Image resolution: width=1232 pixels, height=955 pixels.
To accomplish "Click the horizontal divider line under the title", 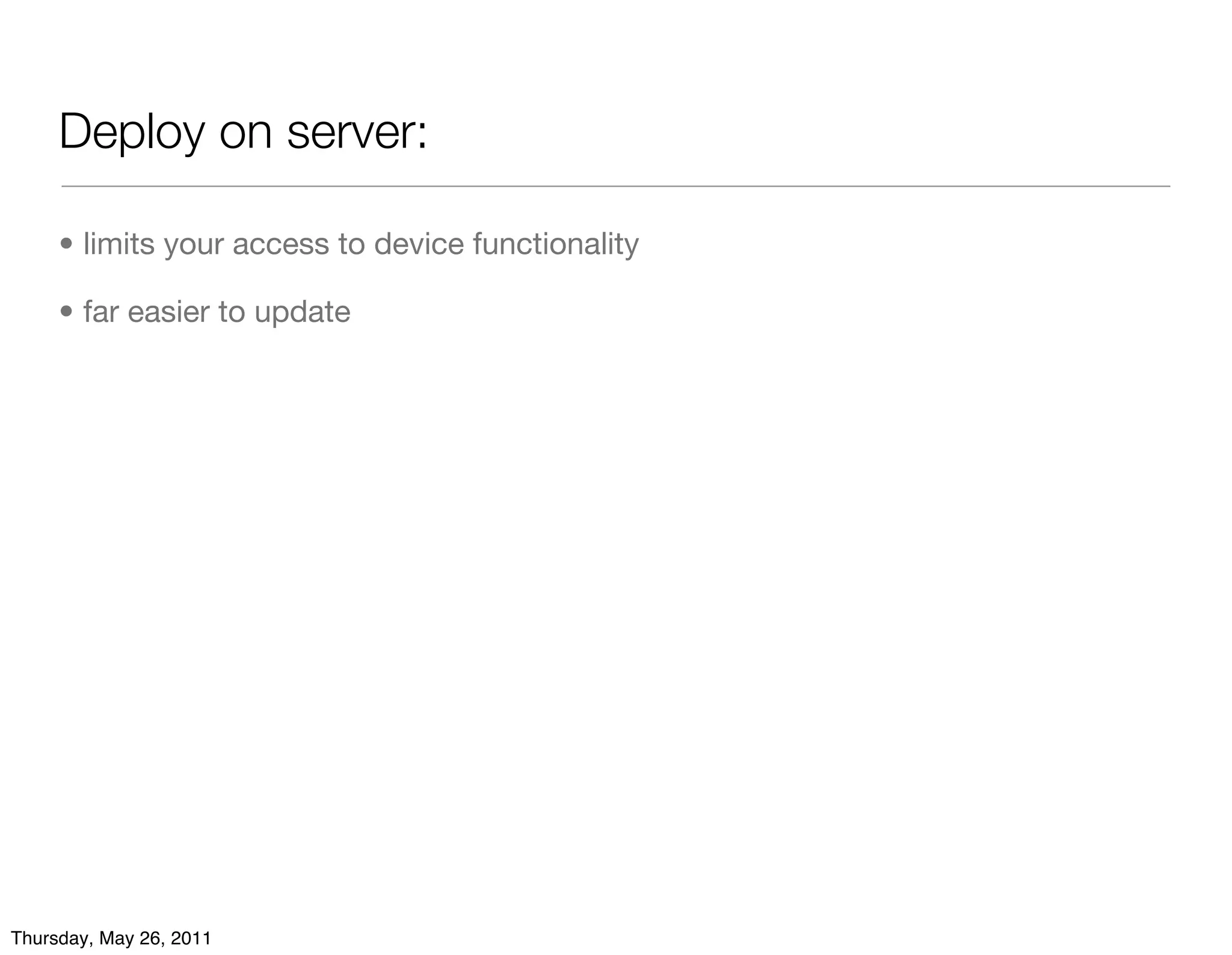I will point(615,187).
